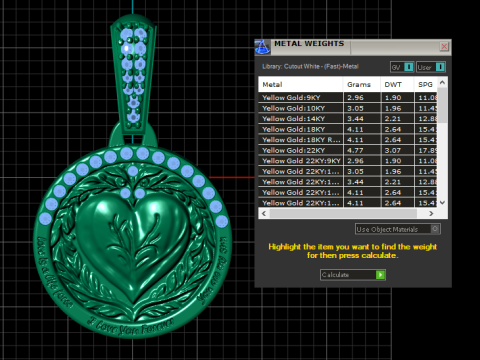Click the list's scroll up arrow
This screenshot has width=480, height=360.
coord(442,82)
